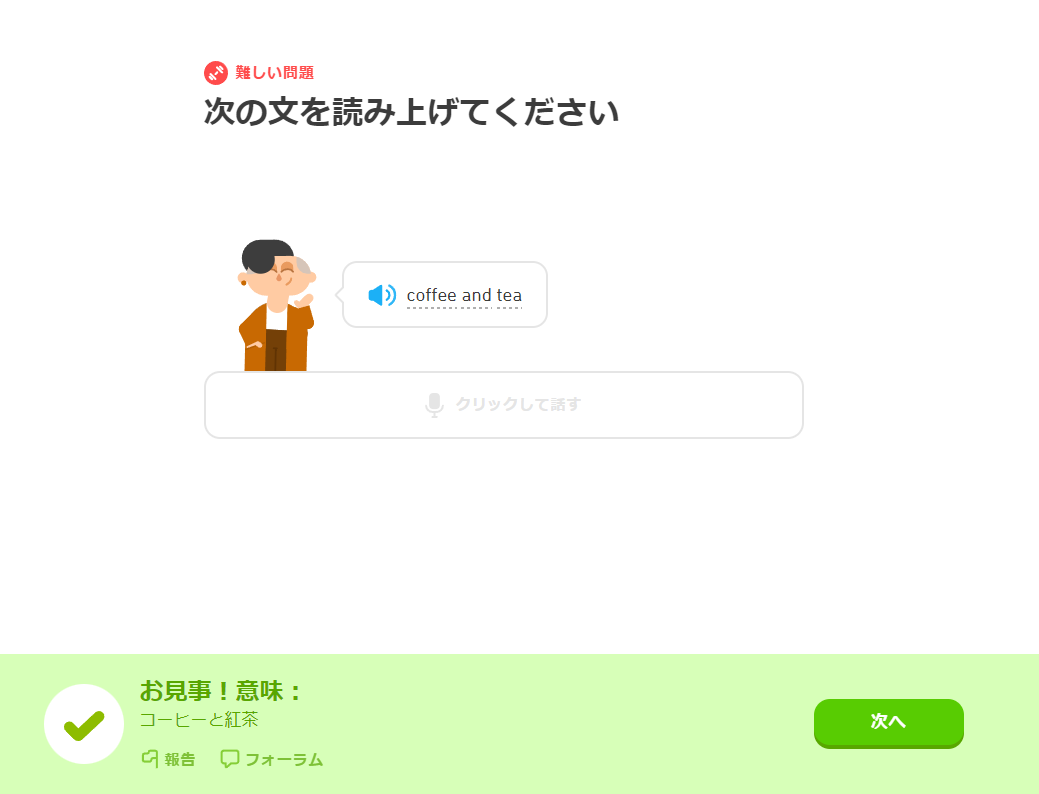Click the 難しい問題 label
The height and width of the screenshot is (794, 1039).
coord(274,73)
